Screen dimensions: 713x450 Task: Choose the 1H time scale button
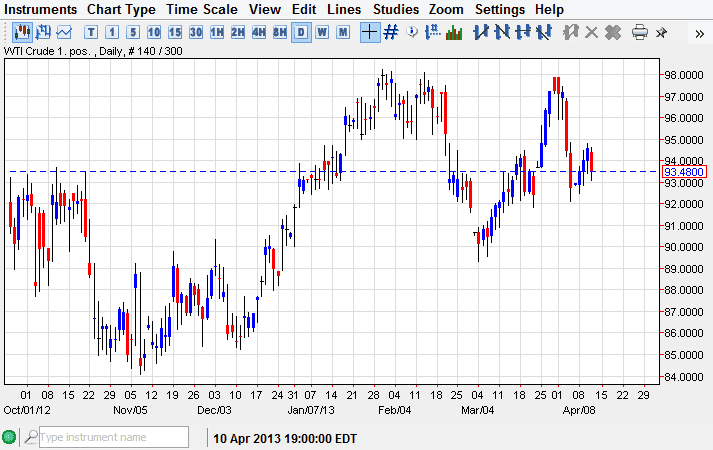216,32
